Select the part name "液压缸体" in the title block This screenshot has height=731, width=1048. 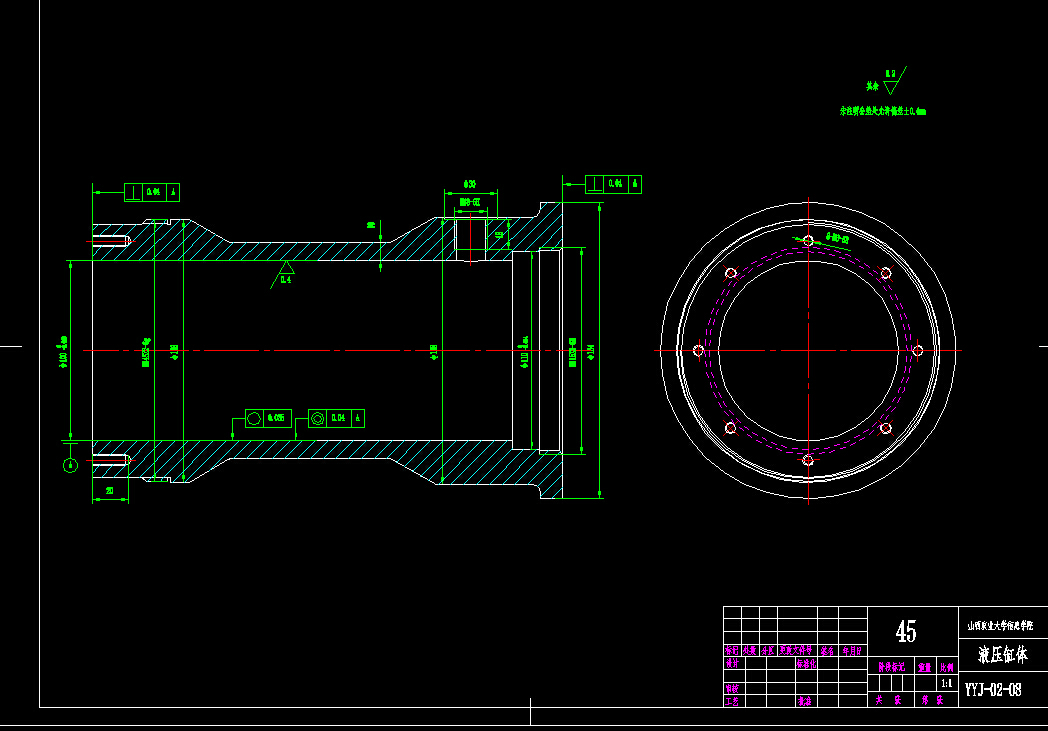1003,654
